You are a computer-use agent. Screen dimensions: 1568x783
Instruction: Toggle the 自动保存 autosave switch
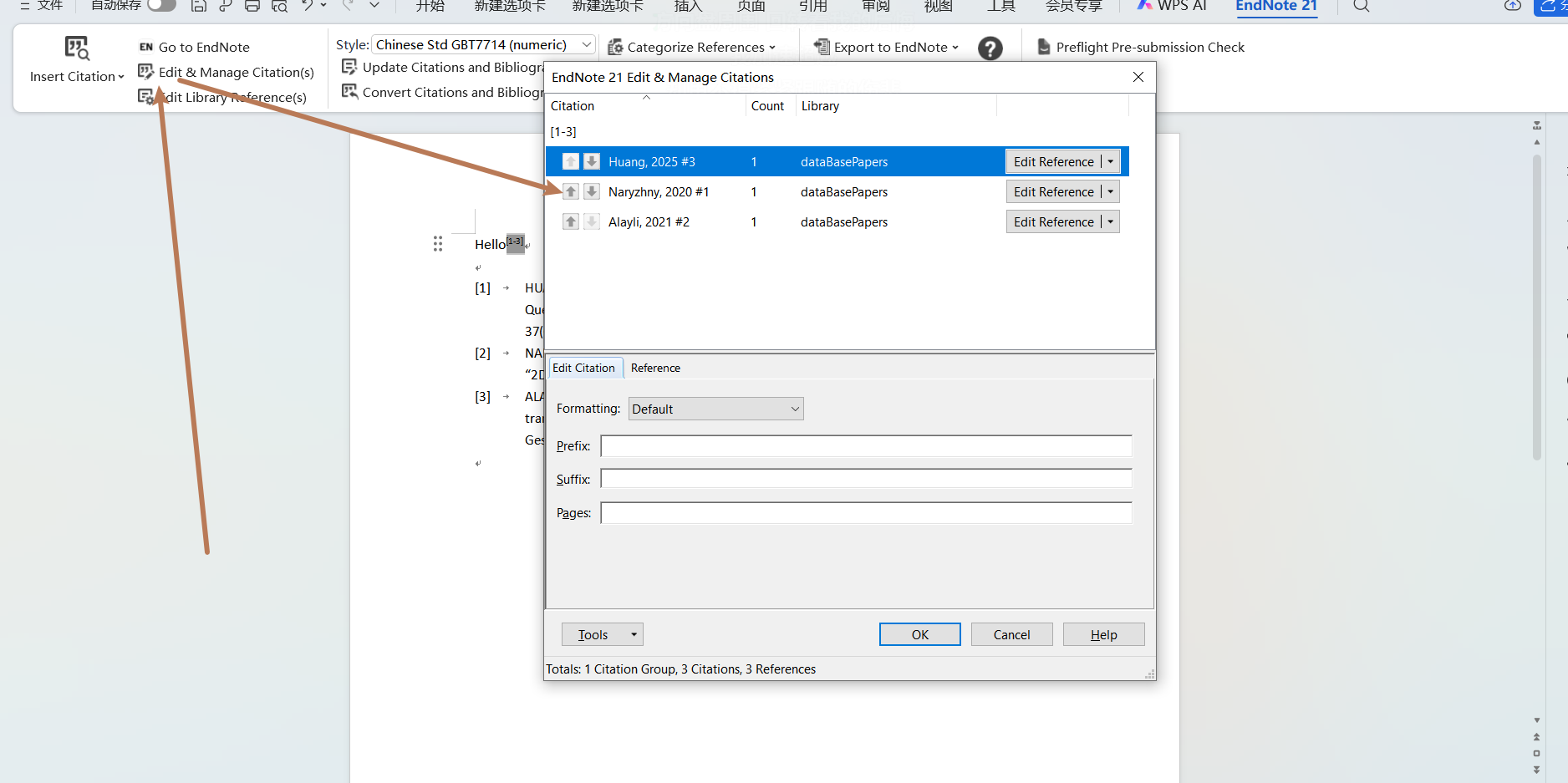(x=161, y=5)
